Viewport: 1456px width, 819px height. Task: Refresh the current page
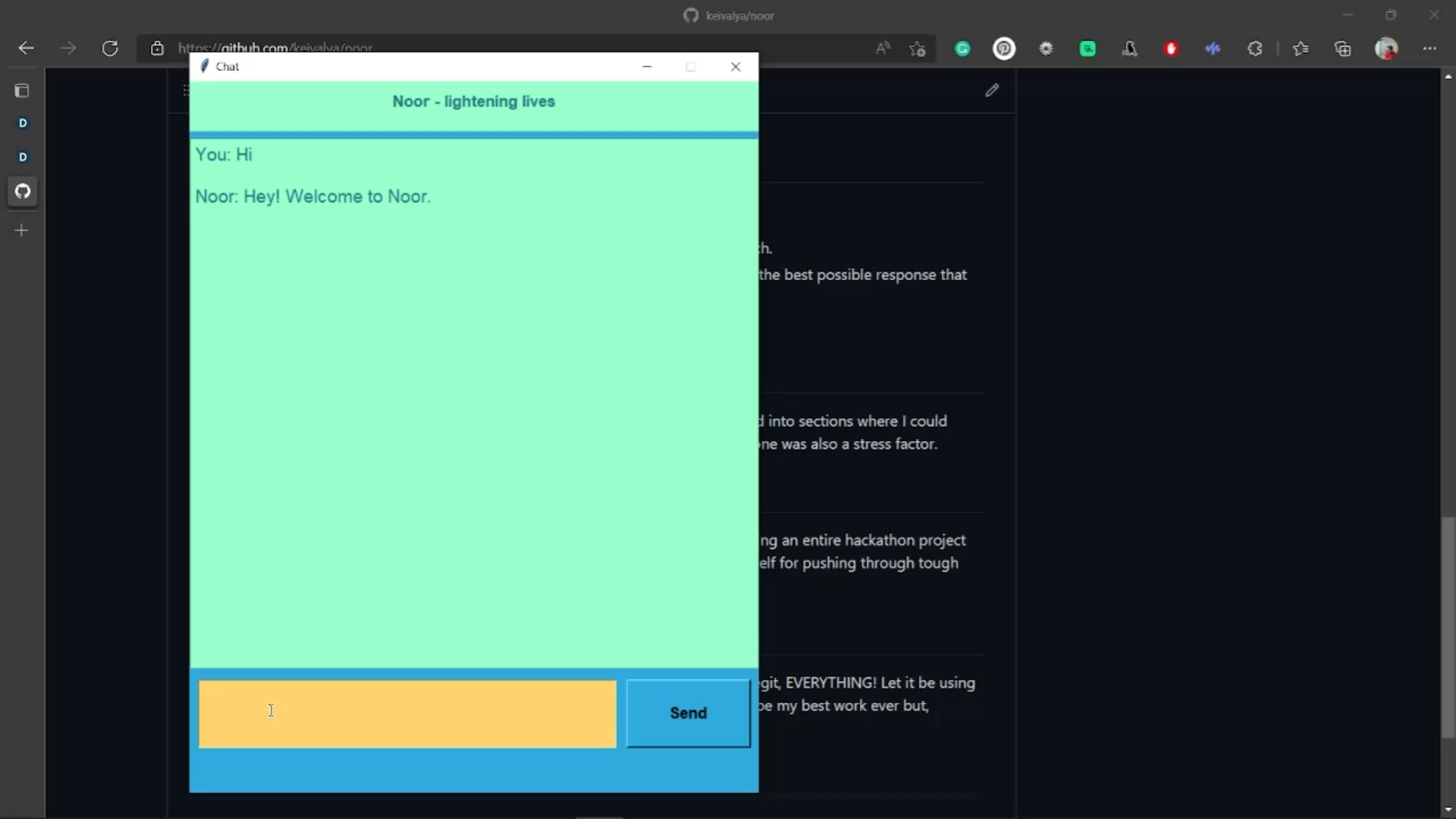coord(110,49)
